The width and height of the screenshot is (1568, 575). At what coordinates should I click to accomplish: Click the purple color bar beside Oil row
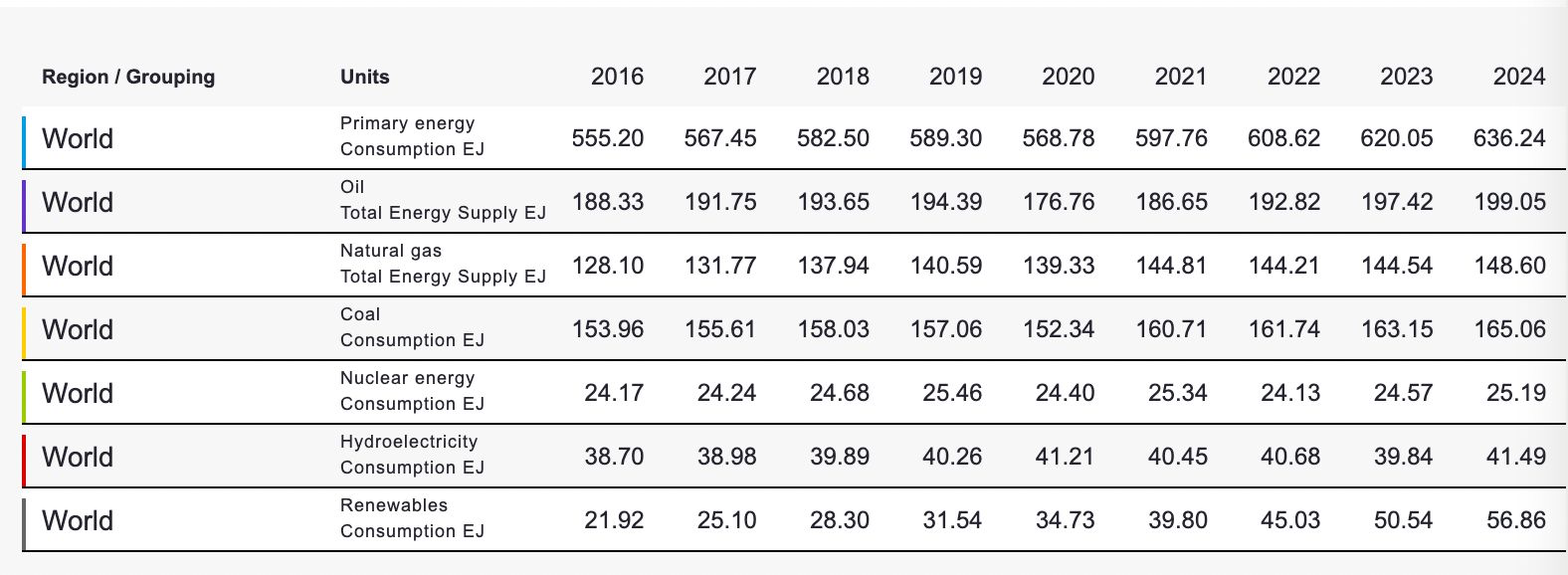coord(24,202)
